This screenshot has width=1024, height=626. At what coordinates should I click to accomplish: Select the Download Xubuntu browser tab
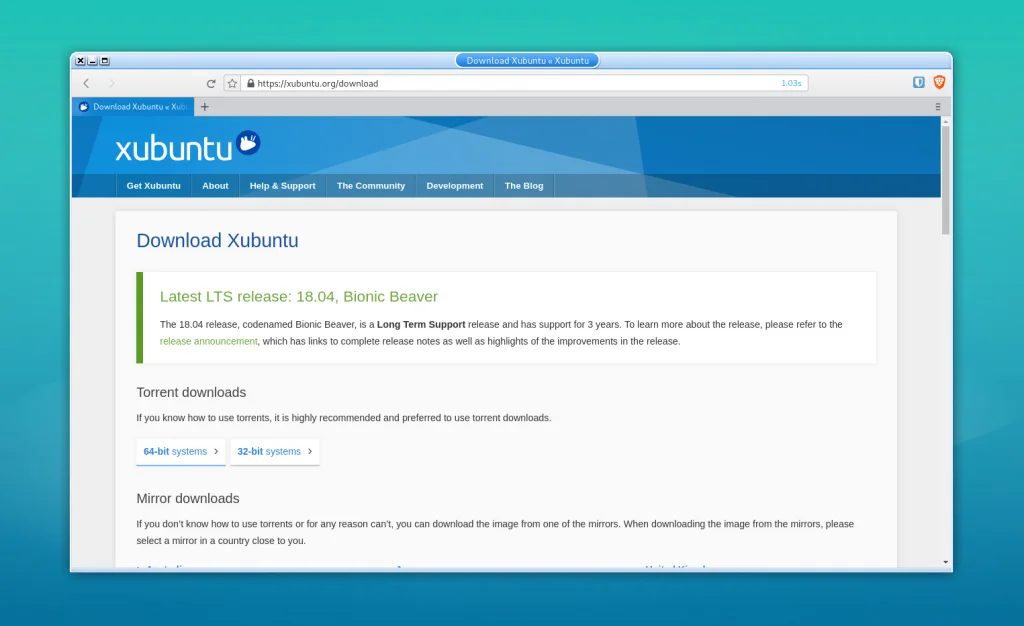pos(133,106)
